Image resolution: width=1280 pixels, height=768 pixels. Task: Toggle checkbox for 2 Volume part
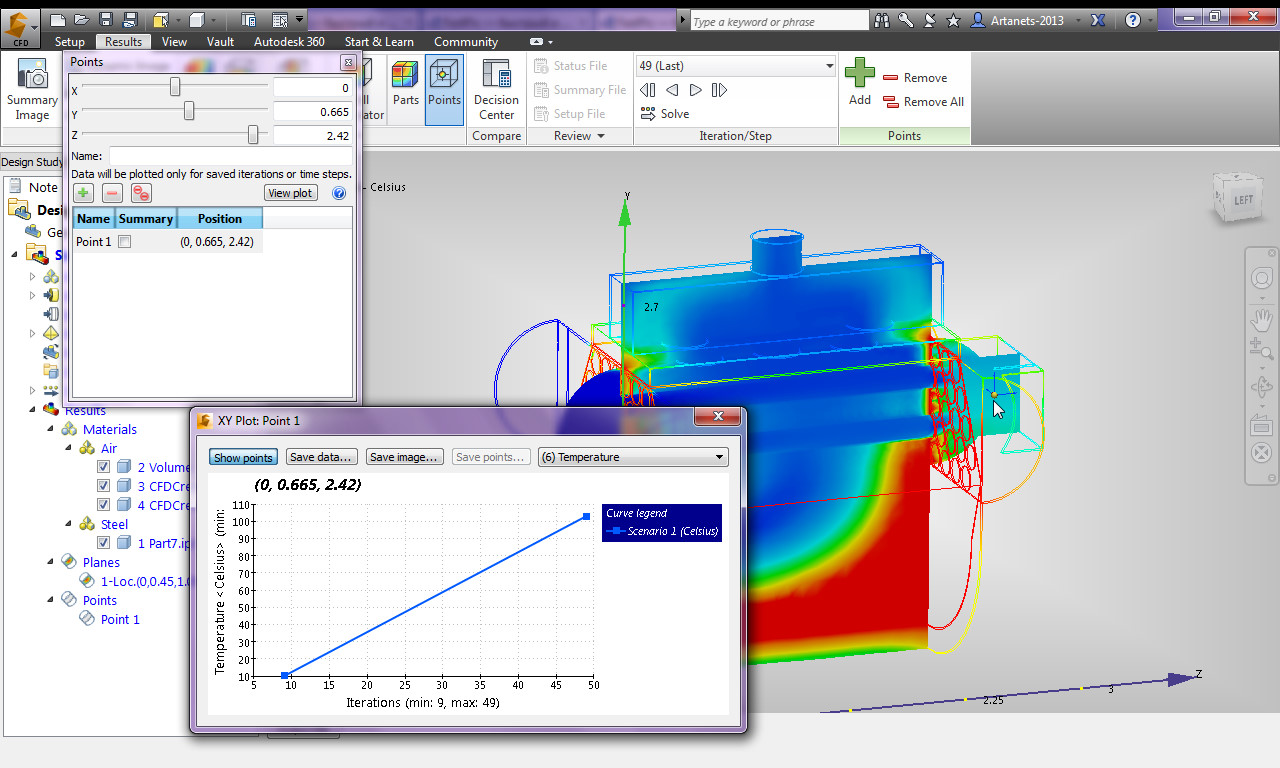click(104, 467)
